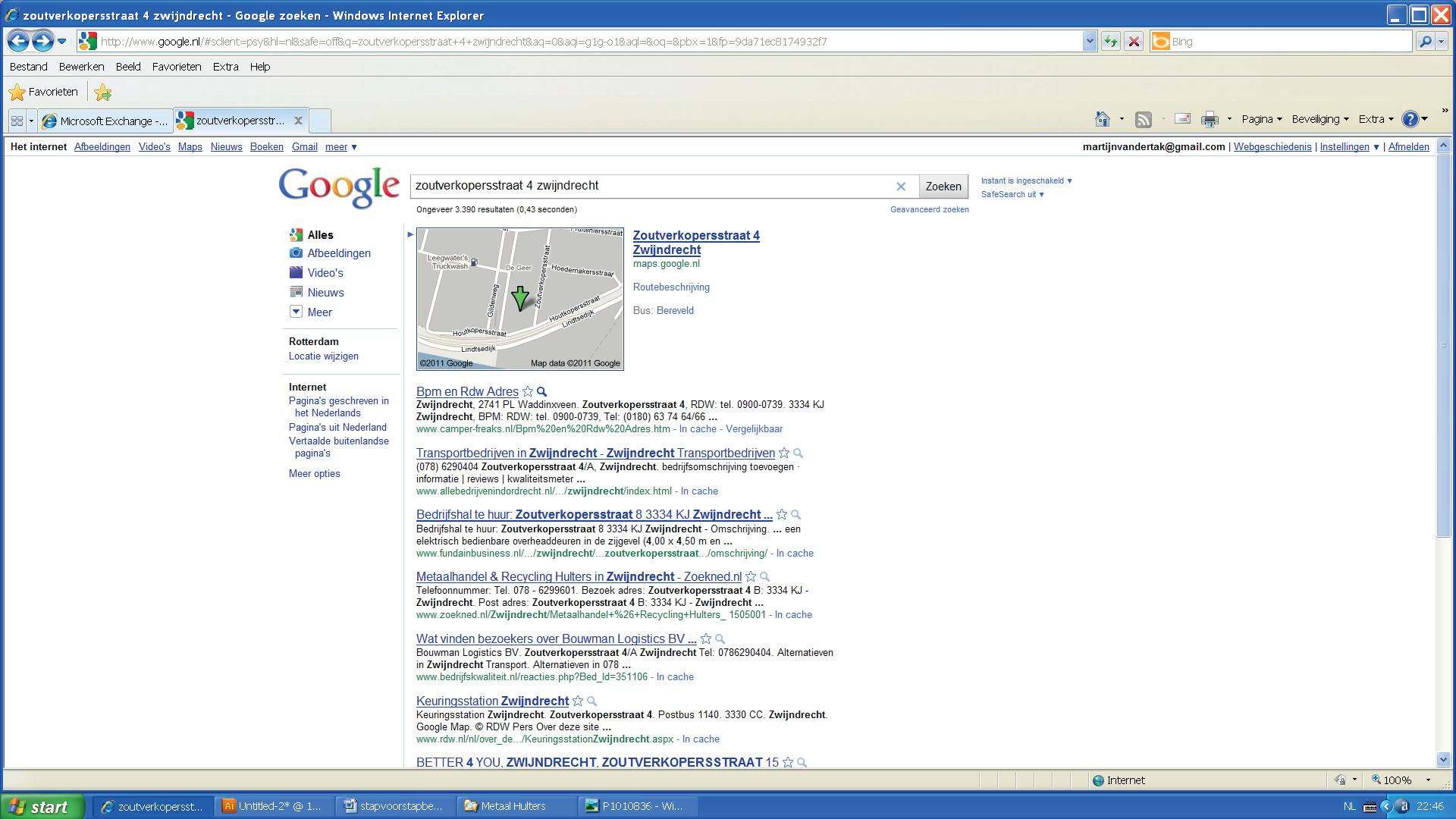Image resolution: width=1456 pixels, height=819 pixels.
Task: Click Locatie wijzigen link
Action: (x=324, y=356)
